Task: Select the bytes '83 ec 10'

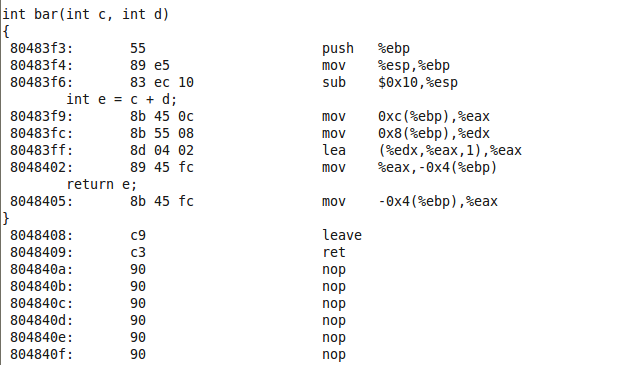Action: pos(162,83)
